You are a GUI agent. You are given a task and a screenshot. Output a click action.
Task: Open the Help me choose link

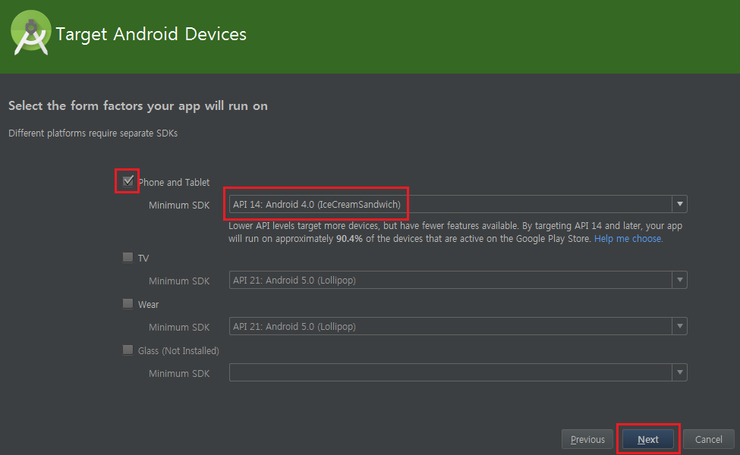pyautogui.click(x=628, y=239)
